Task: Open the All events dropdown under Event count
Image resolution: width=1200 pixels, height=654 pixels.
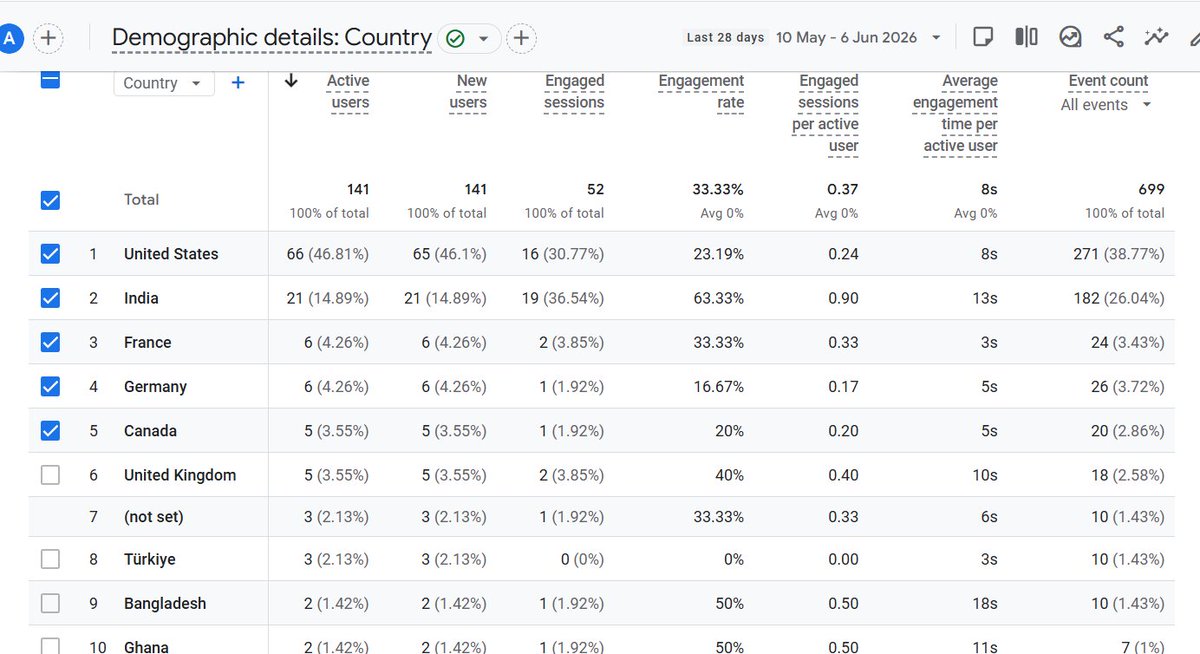Action: (x=1106, y=105)
